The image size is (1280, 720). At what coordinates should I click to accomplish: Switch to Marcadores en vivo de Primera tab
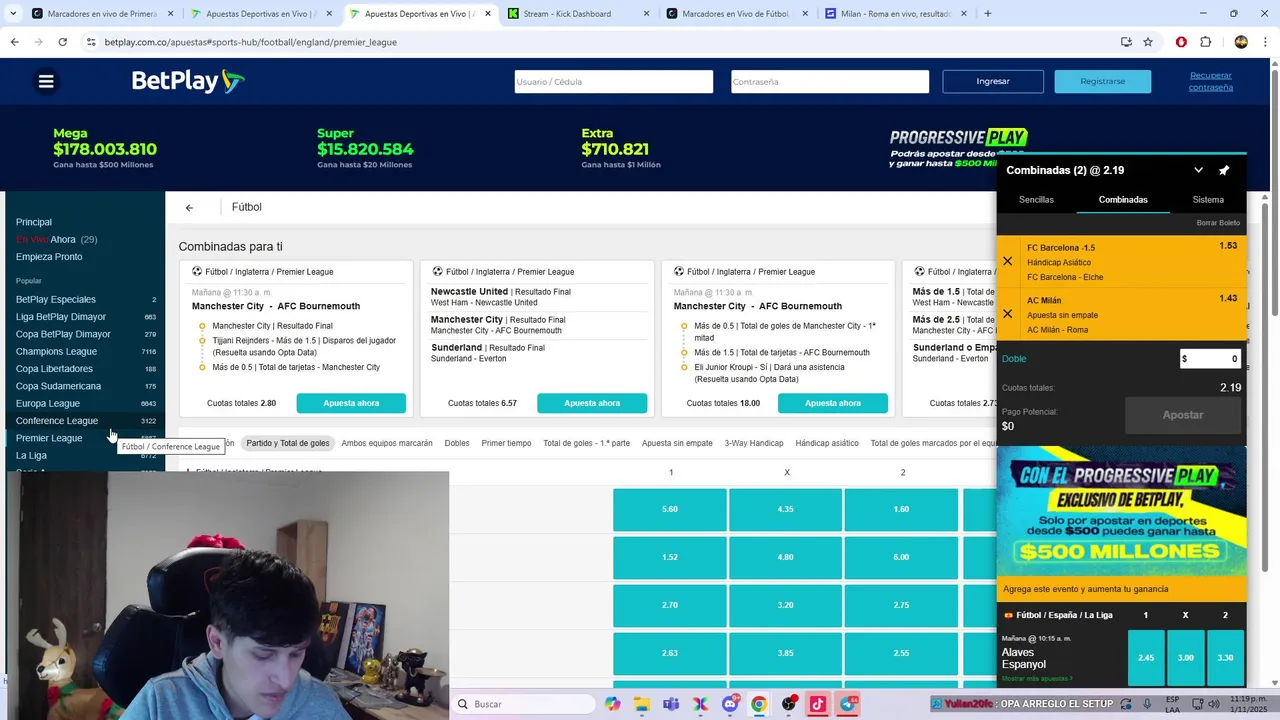click(x=102, y=14)
